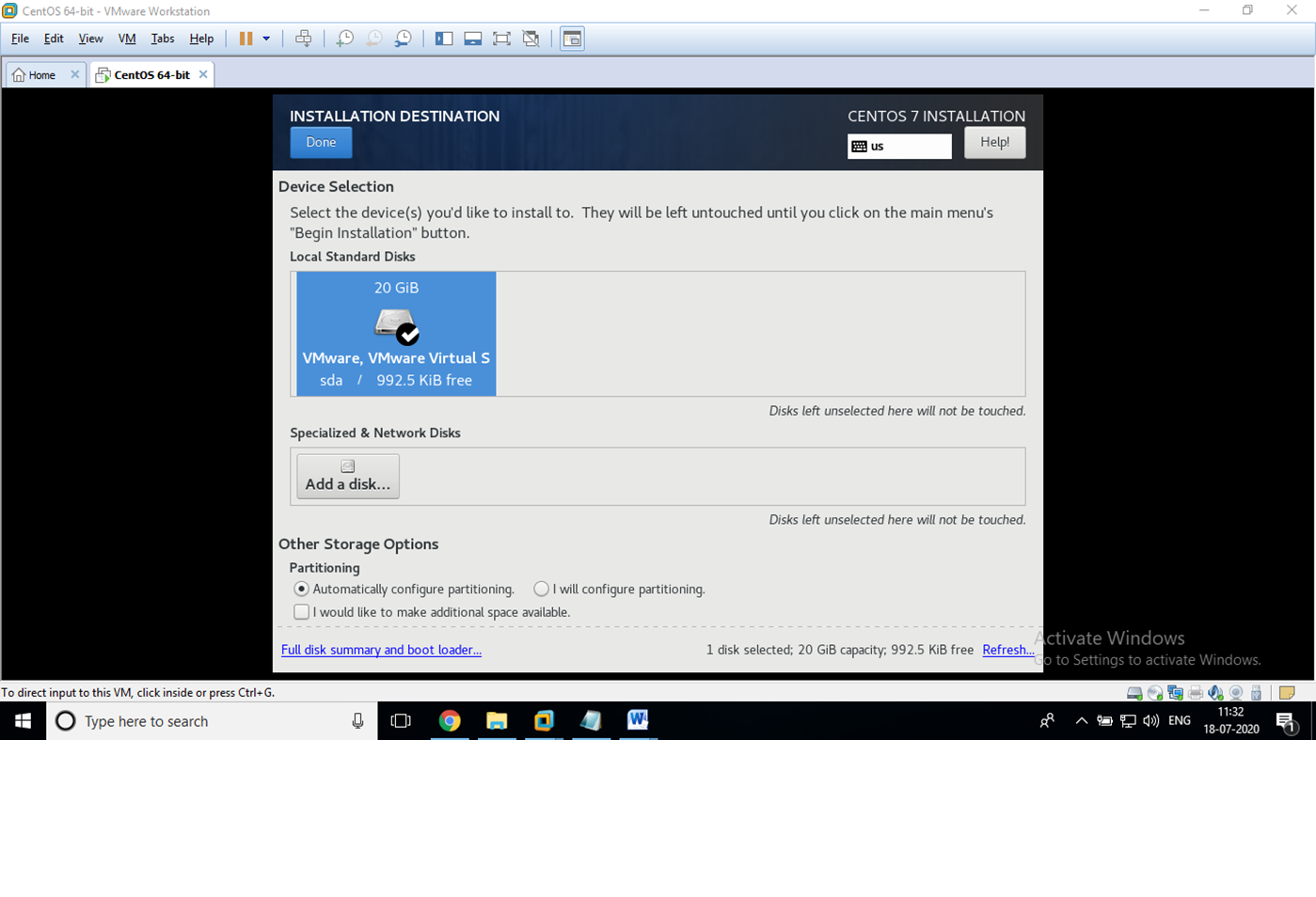Select the VMware Virtual S disk
This screenshot has width=1316, height=897.
coord(395,334)
